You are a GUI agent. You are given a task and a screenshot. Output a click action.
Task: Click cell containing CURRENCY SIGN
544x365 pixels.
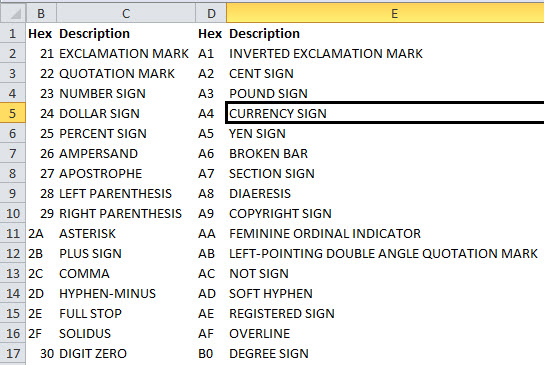coord(385,113)
